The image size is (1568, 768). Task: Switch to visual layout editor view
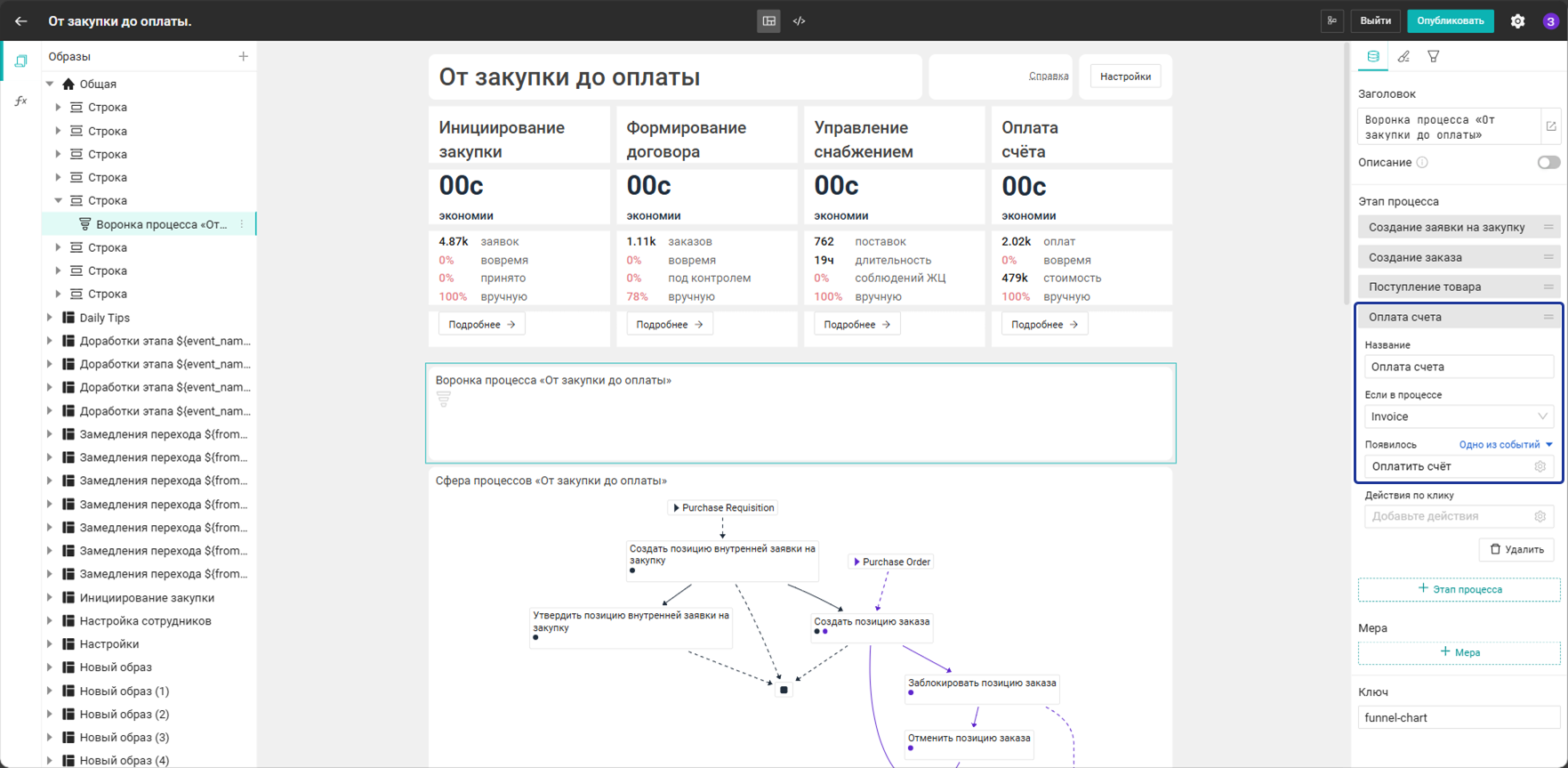pos(769,20)
